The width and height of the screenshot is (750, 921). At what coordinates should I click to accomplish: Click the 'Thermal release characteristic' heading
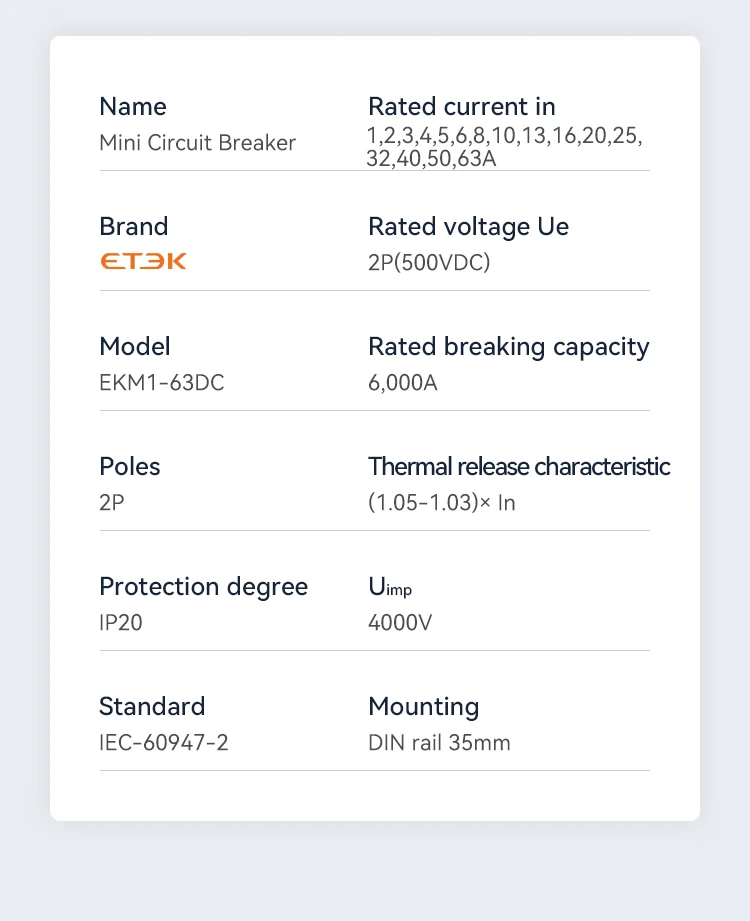coord(519,467)
